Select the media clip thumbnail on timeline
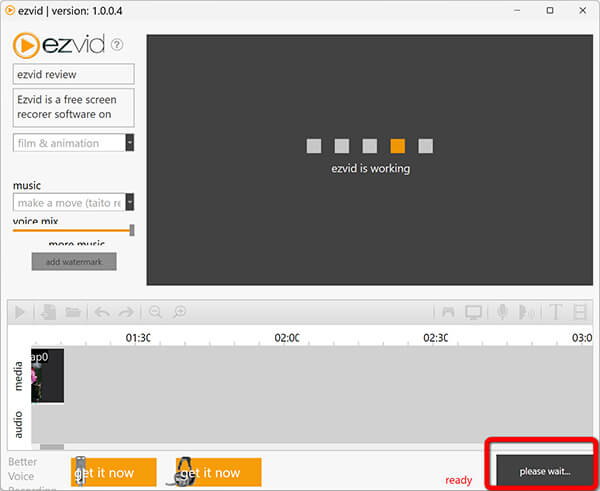Image resolution: width=600 pixels, height=491 pixels. coord(47,375)
